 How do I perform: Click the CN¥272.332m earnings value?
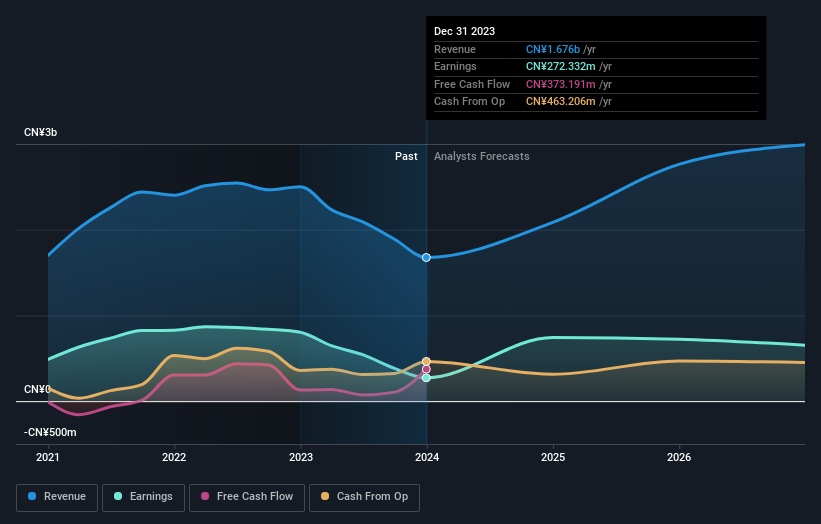tap(561, 66)
